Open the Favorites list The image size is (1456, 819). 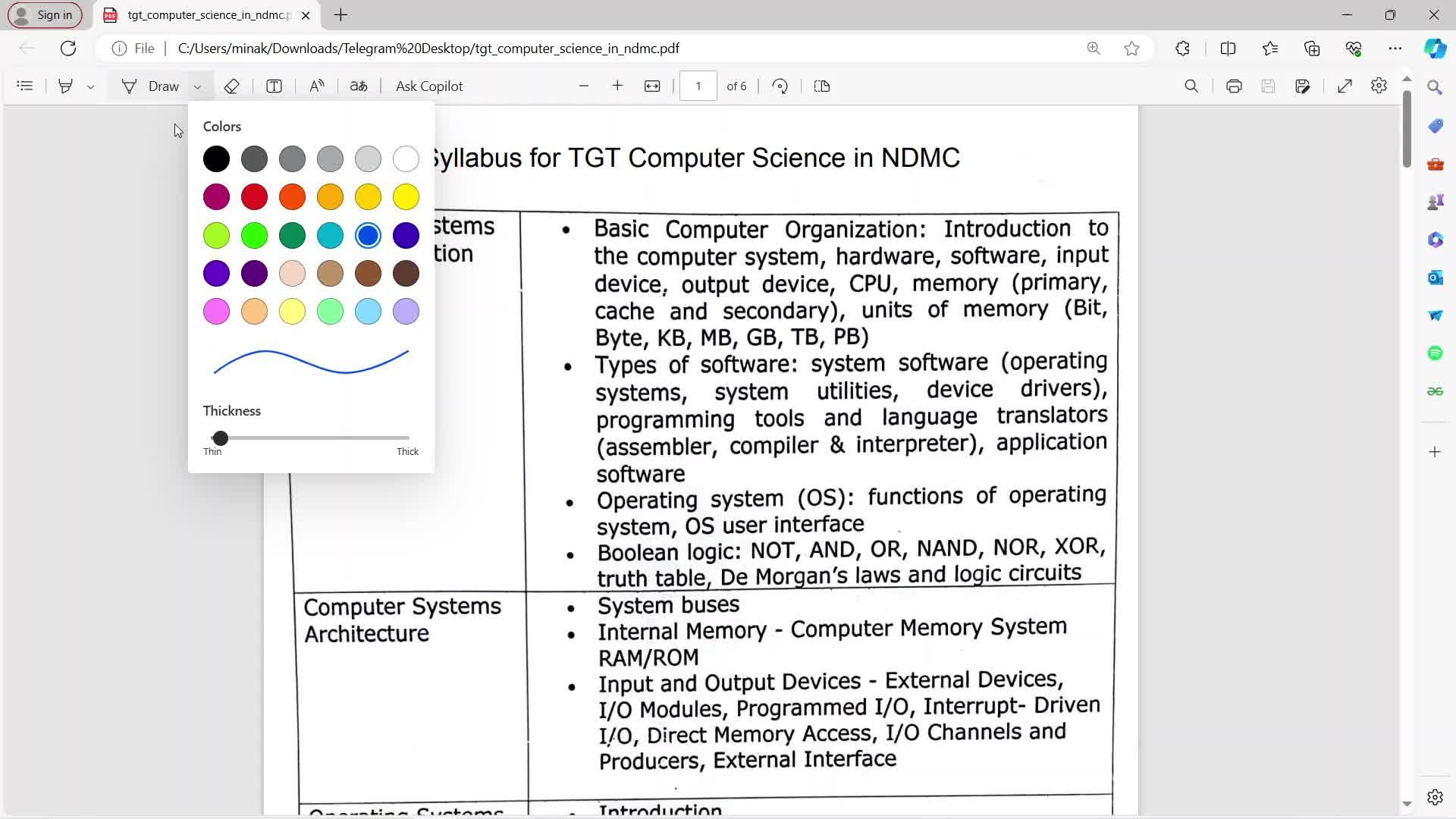[x=1270, y=49]
